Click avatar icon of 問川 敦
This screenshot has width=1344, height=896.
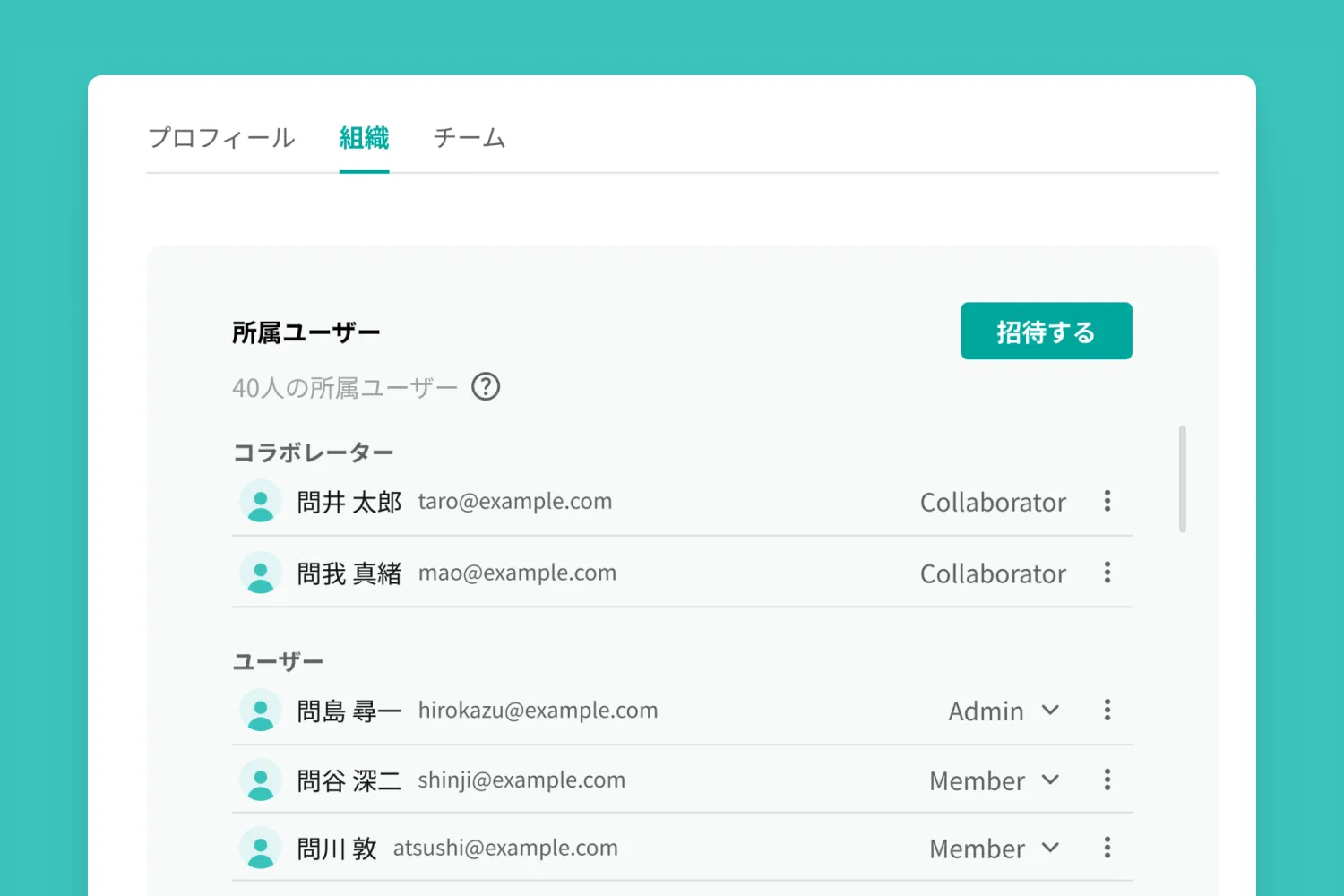(261, 849)
